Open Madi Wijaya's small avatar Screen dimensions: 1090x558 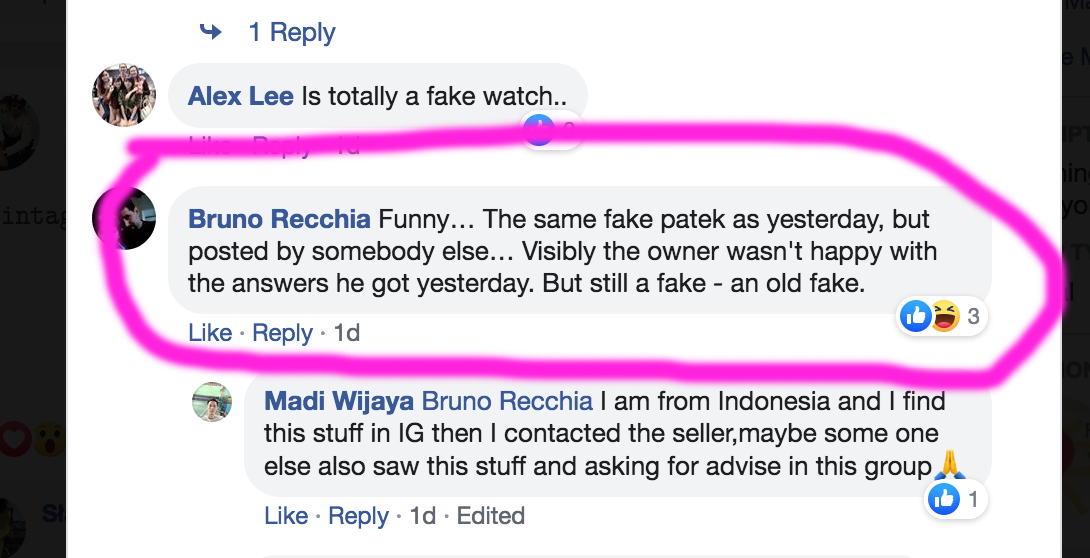tap(212, 402)
